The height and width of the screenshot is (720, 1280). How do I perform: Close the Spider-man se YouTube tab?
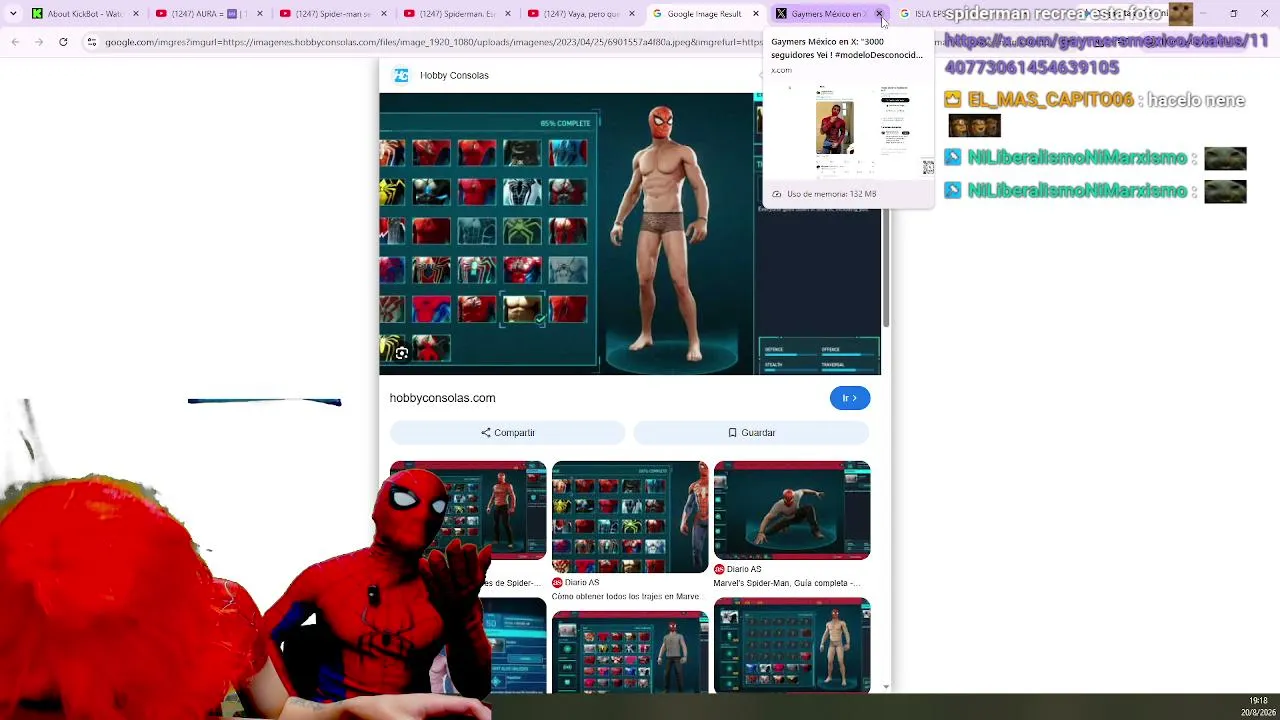click(x=384, y=14)
